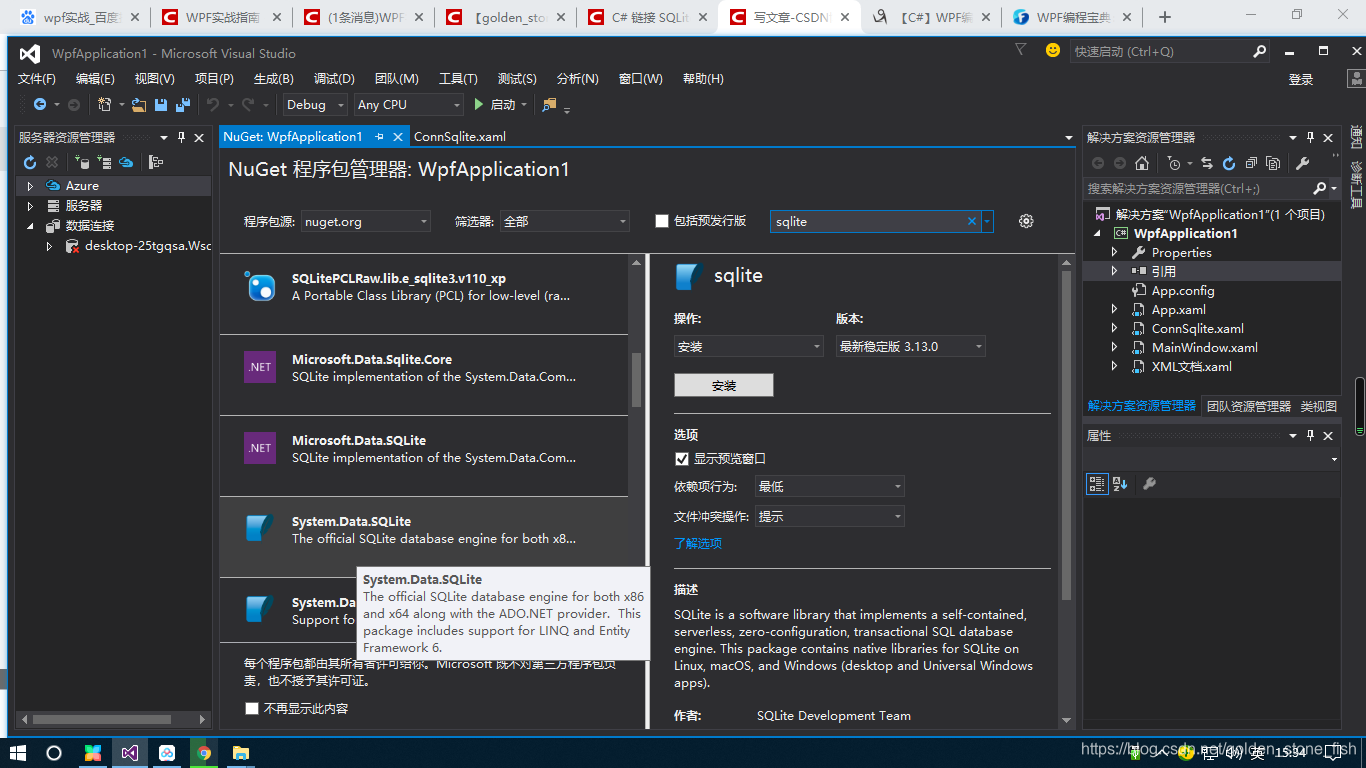Click the Save All toolbar icon
Image resolution: width=1366 pixels, height=768 pixels.
point(183,104)
